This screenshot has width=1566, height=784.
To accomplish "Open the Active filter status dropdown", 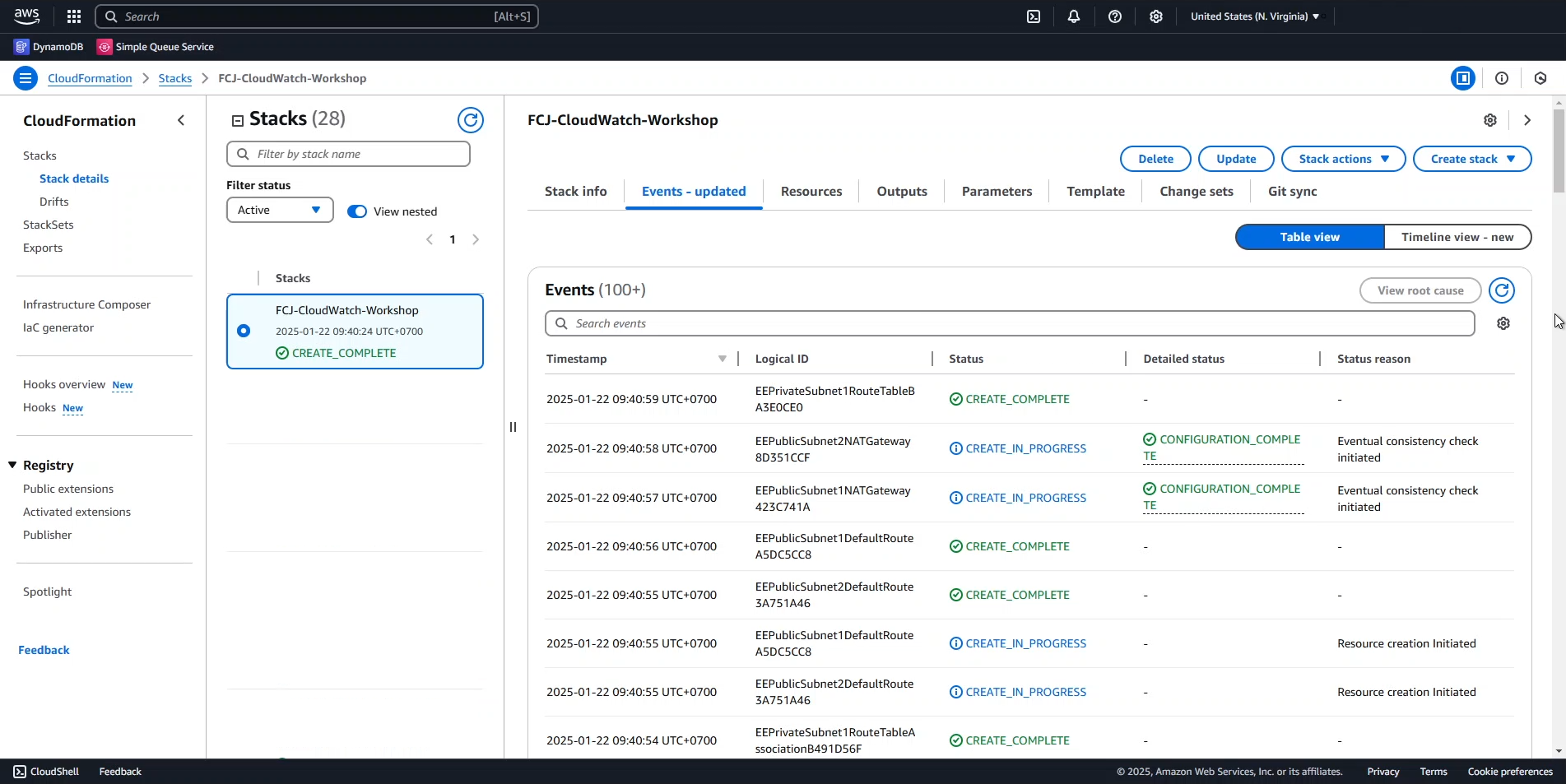I will click(280, 210).
